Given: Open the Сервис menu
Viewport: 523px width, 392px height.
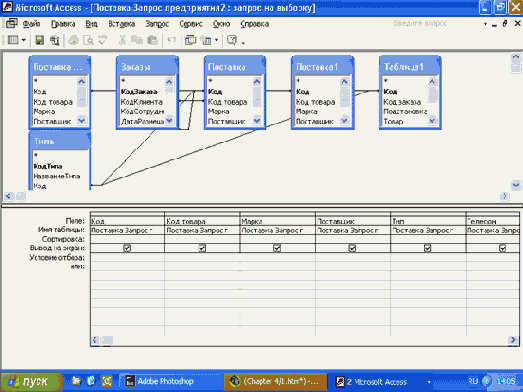Looking at the screenshot, I should (x=191, y=24).
